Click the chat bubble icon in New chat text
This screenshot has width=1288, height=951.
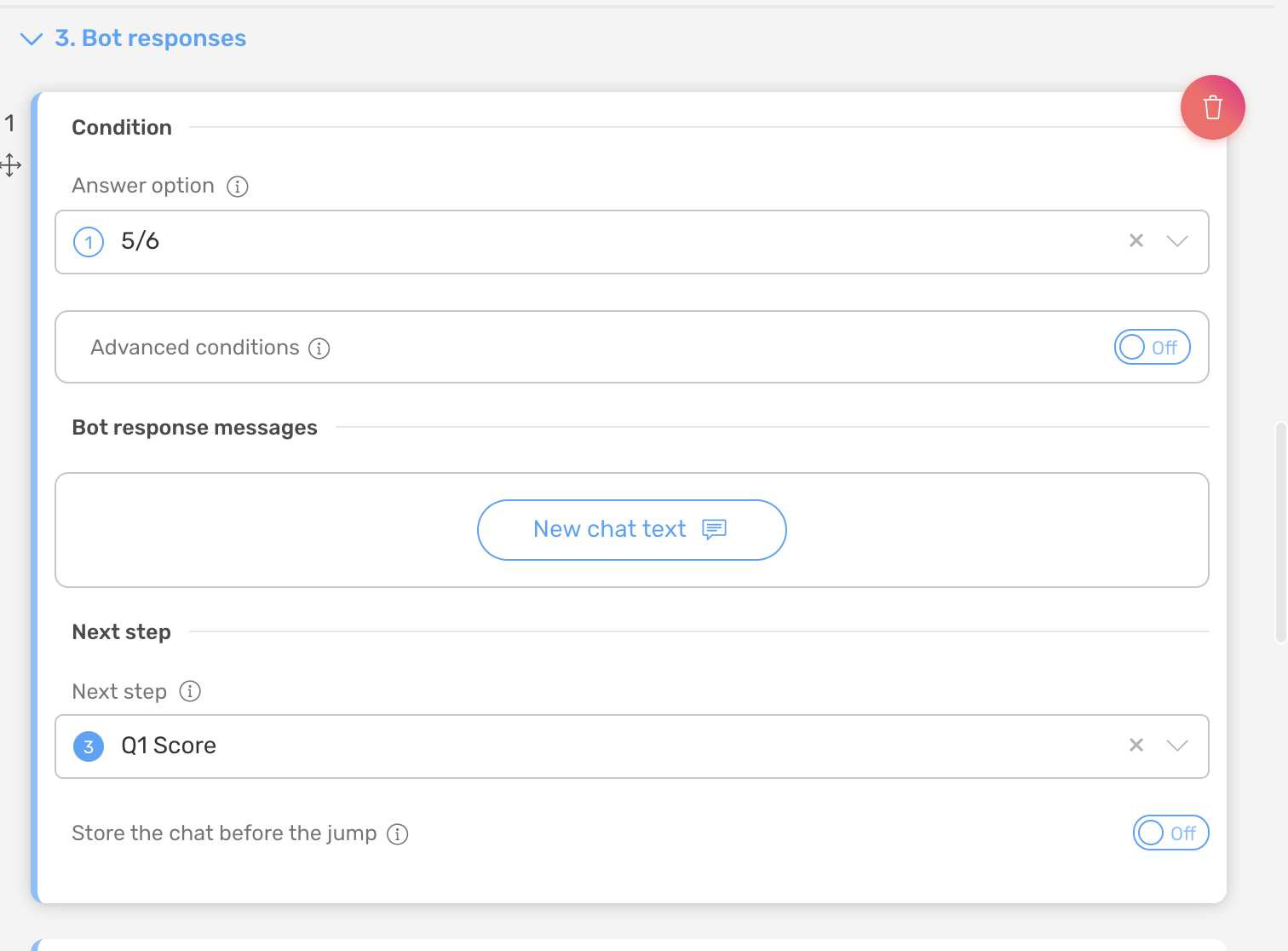715,529
